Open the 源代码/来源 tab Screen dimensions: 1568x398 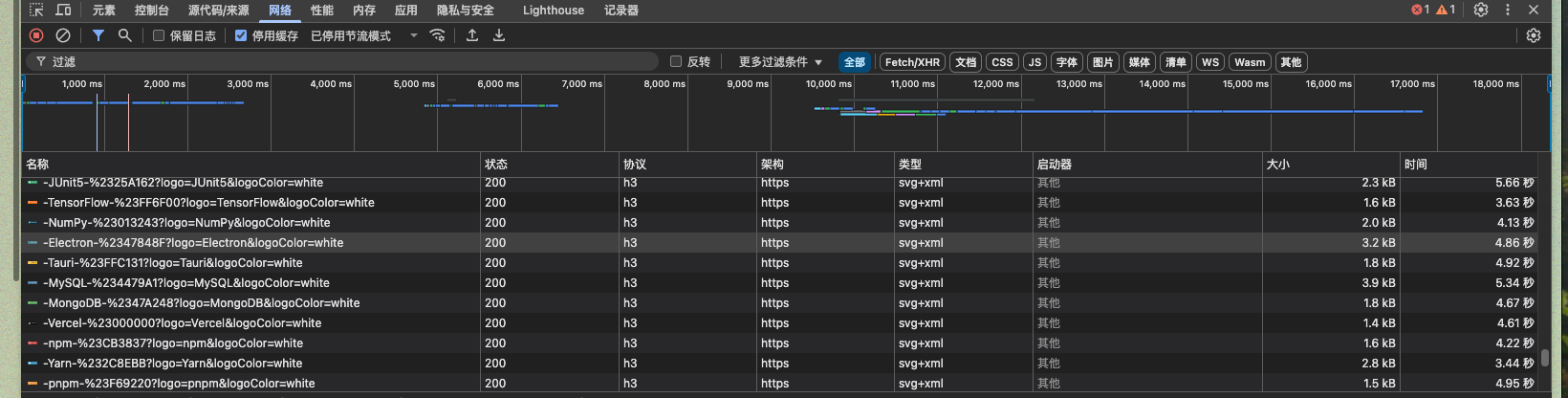(219, 10)
